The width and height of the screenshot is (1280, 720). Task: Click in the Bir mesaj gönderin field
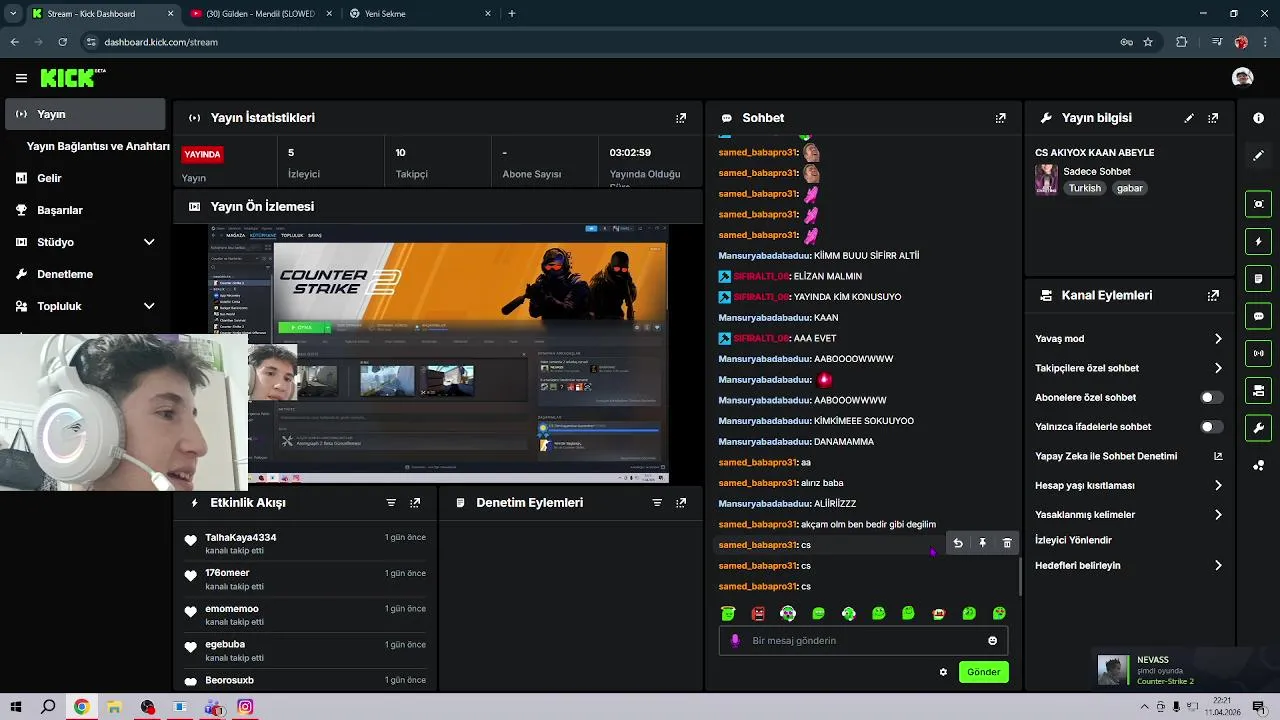(x=863, y=641)
